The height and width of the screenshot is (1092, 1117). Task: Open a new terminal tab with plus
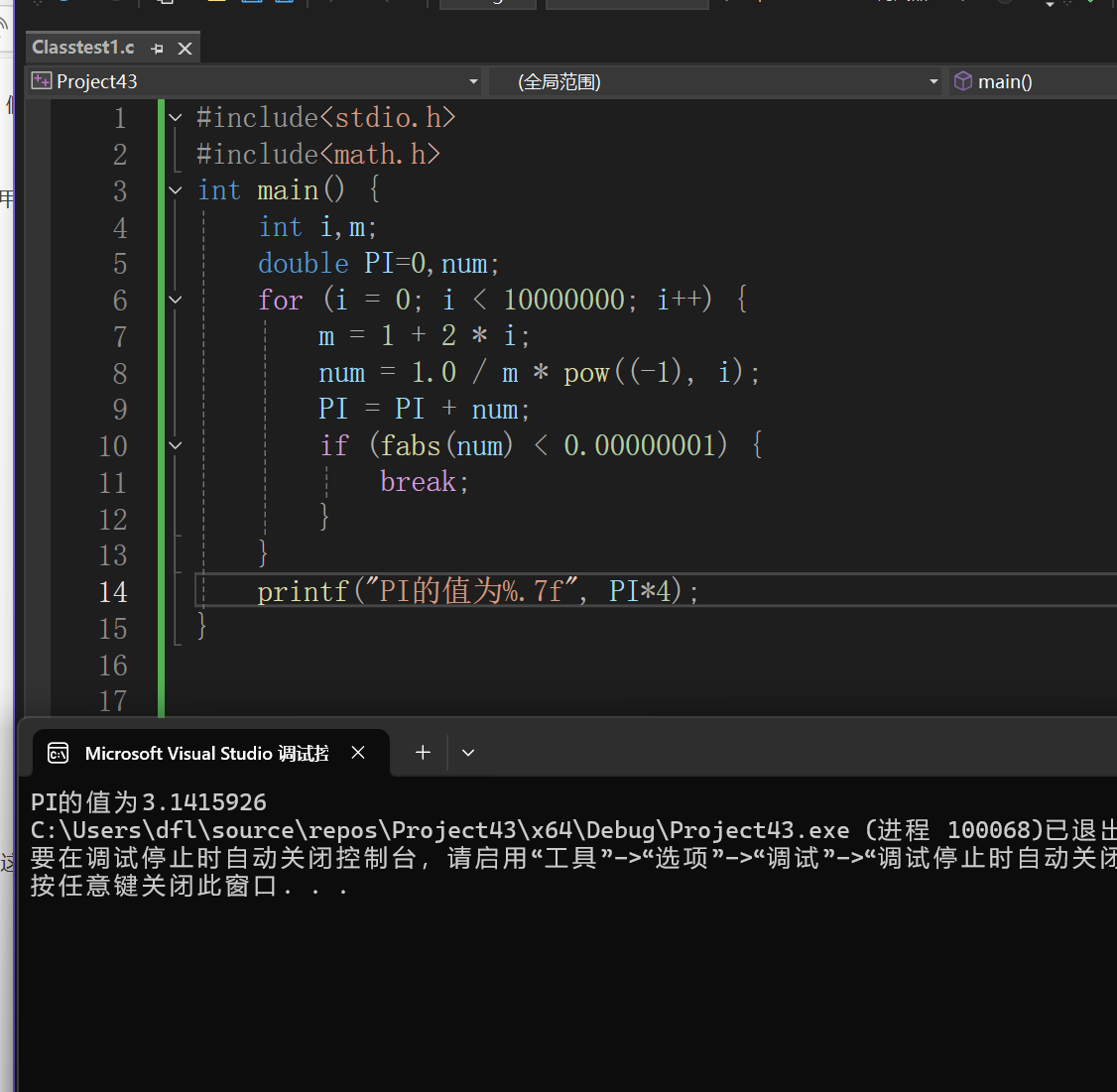(x=423, y=753)
